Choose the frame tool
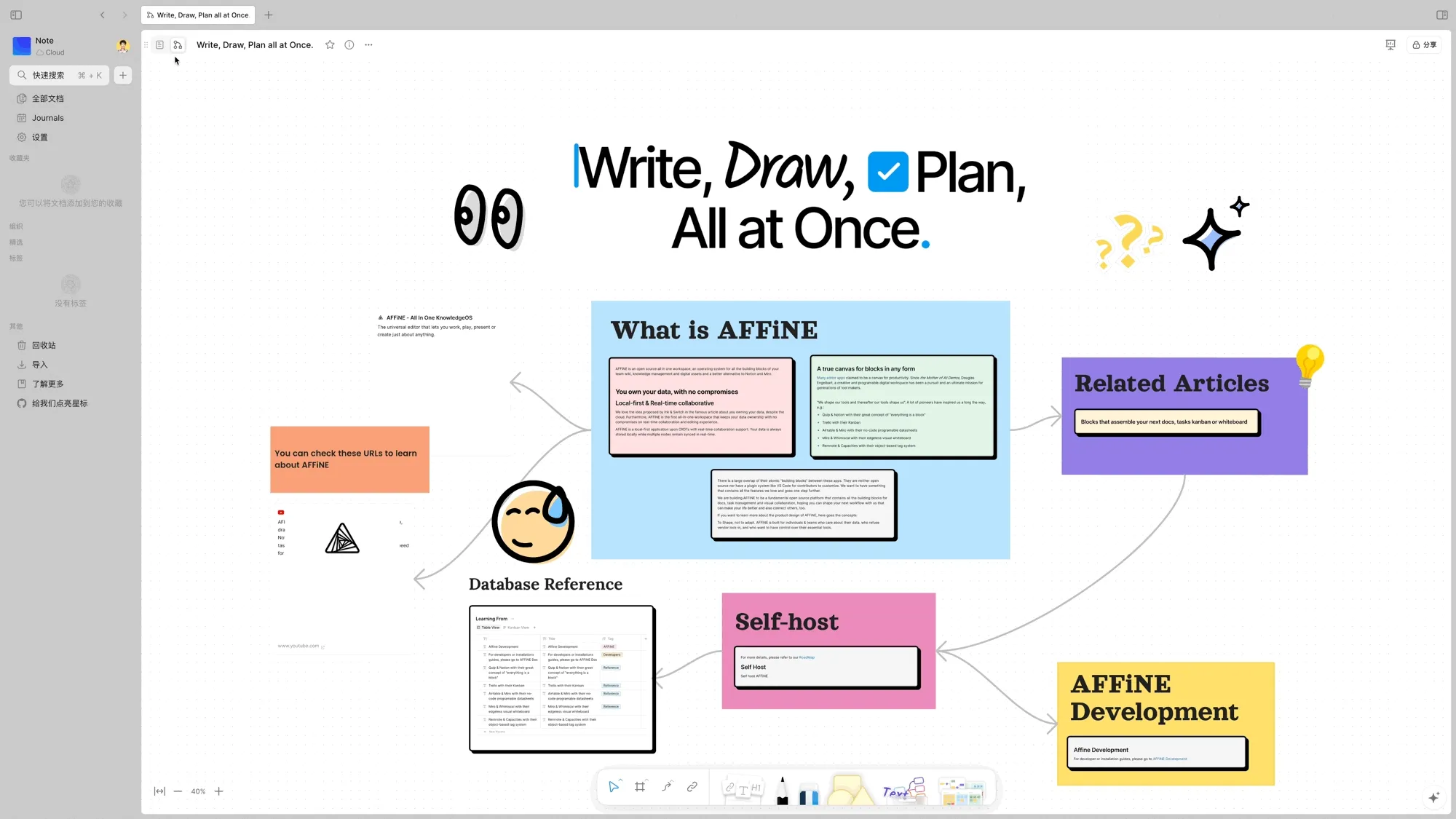Viewport: 1456px width, 819px height. tap(640, 786)
